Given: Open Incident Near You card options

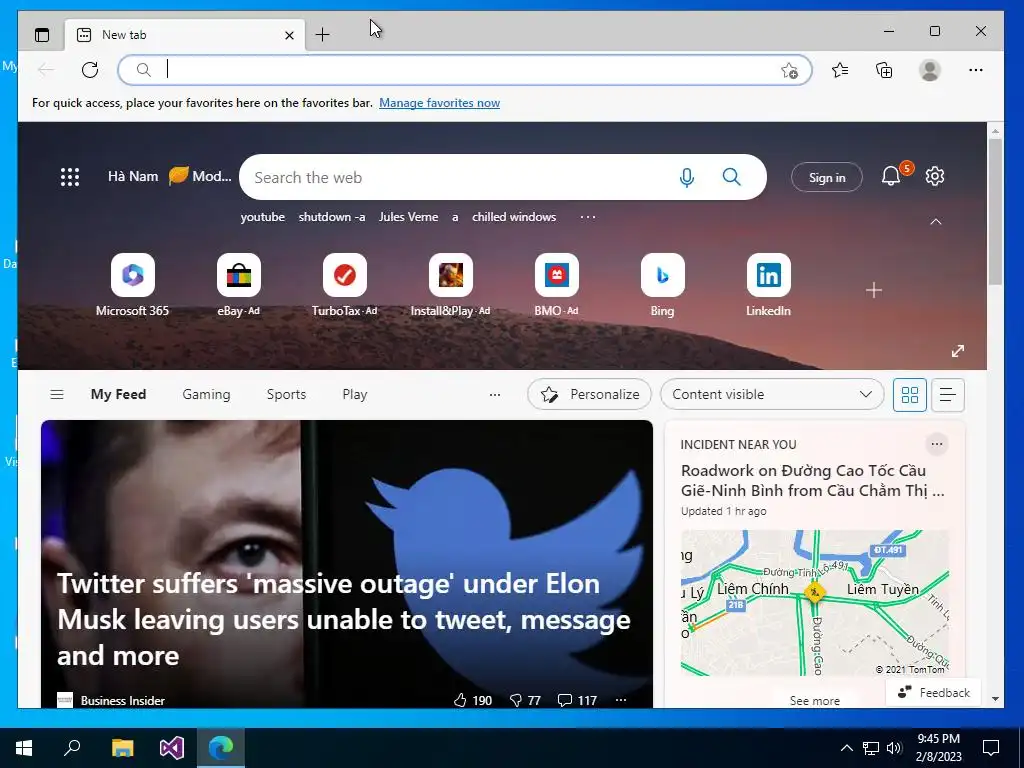Looking at the screenshot, I should pyautogui.click(x=936, y=444).
